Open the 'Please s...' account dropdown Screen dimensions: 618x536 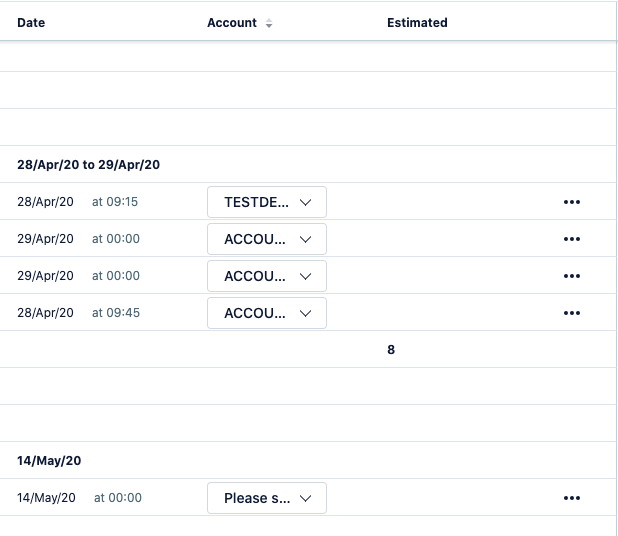coord(267,498)
